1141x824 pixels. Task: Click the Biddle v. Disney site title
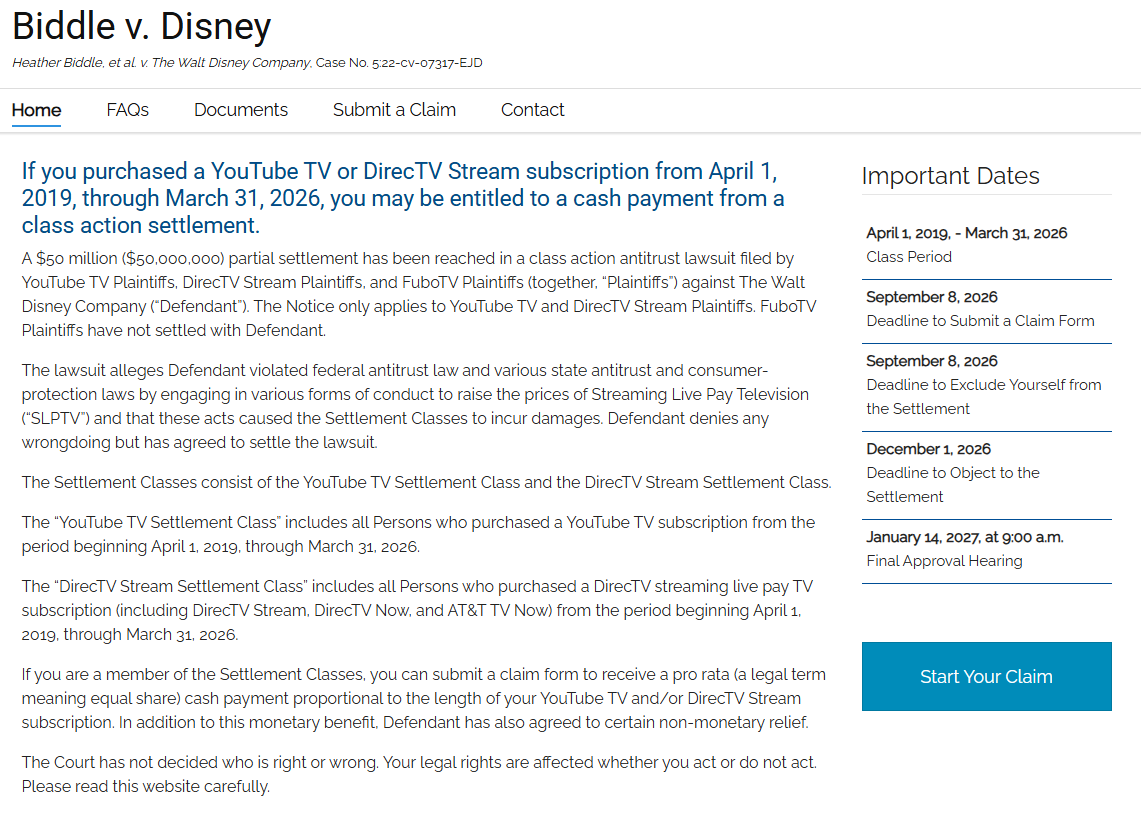pos(142,26)
